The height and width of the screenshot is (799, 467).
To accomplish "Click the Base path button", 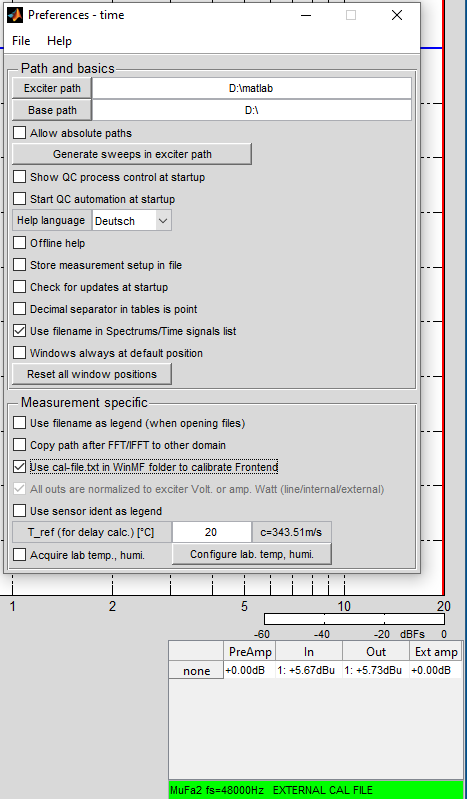I will (x=52, y=110).
